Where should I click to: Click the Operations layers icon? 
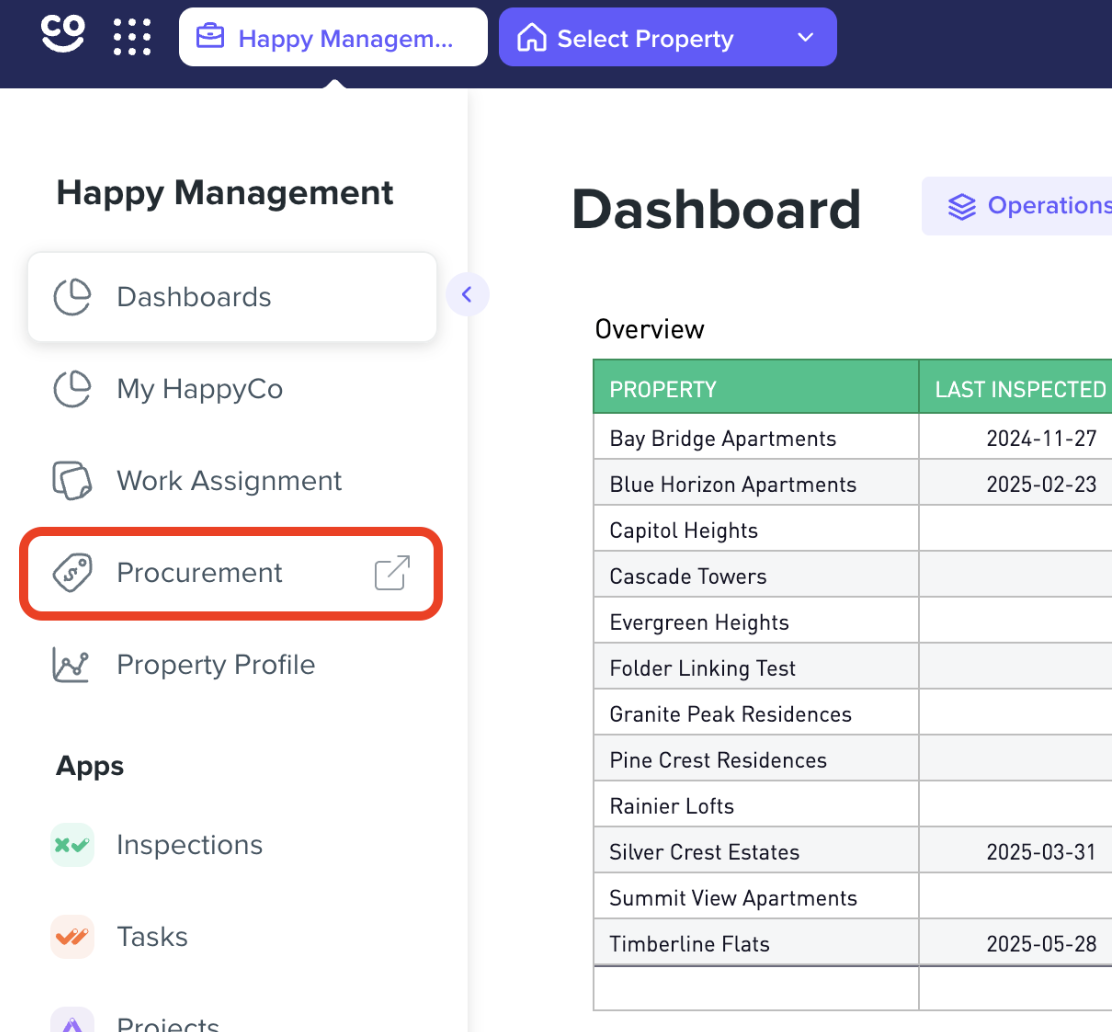tap(961, 206)
